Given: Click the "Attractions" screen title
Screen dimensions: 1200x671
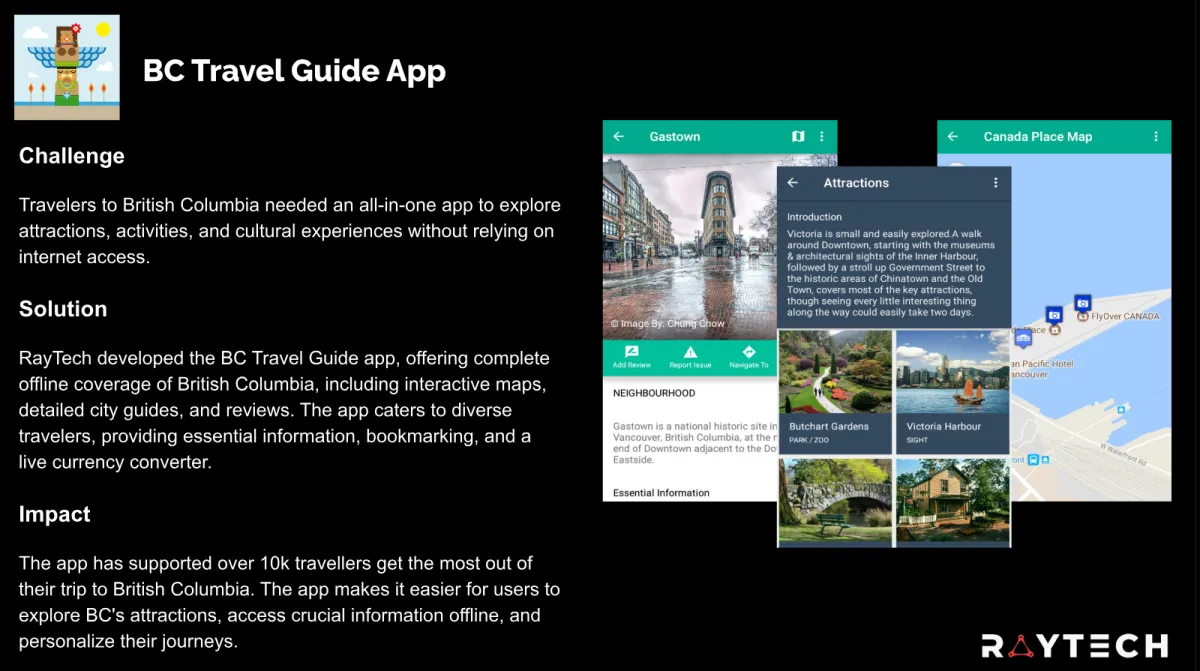Looking at the screenshot, I should (856, 183).
